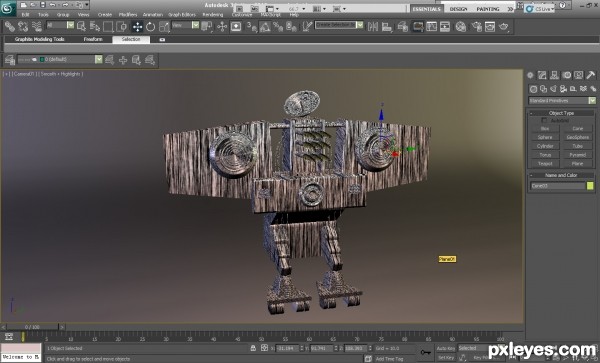
Task: Activate Bind to Space Warp tool
Action: pyautogui.click(x=37, y=26)
